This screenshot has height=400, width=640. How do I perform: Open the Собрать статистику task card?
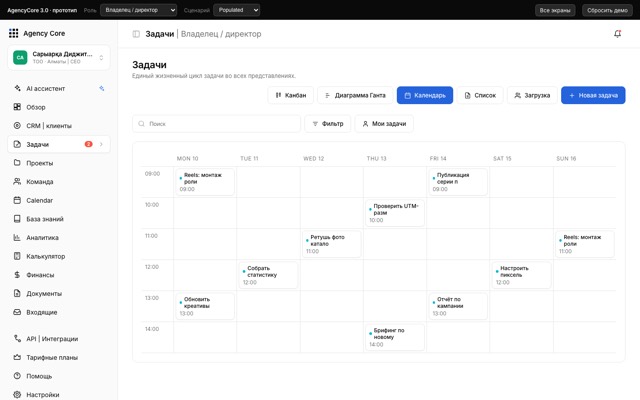[x=268, y=275]
